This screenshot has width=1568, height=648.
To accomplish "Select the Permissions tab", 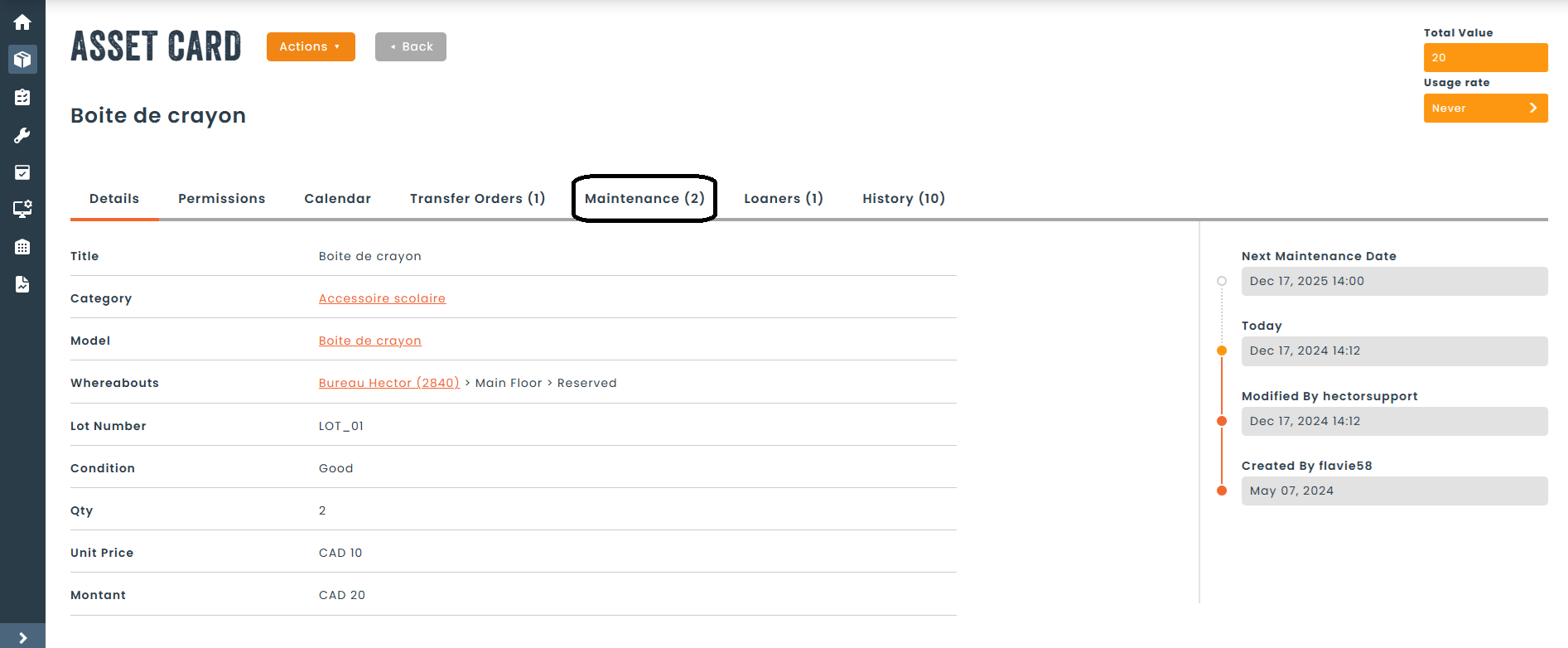I will pos(222,198).
